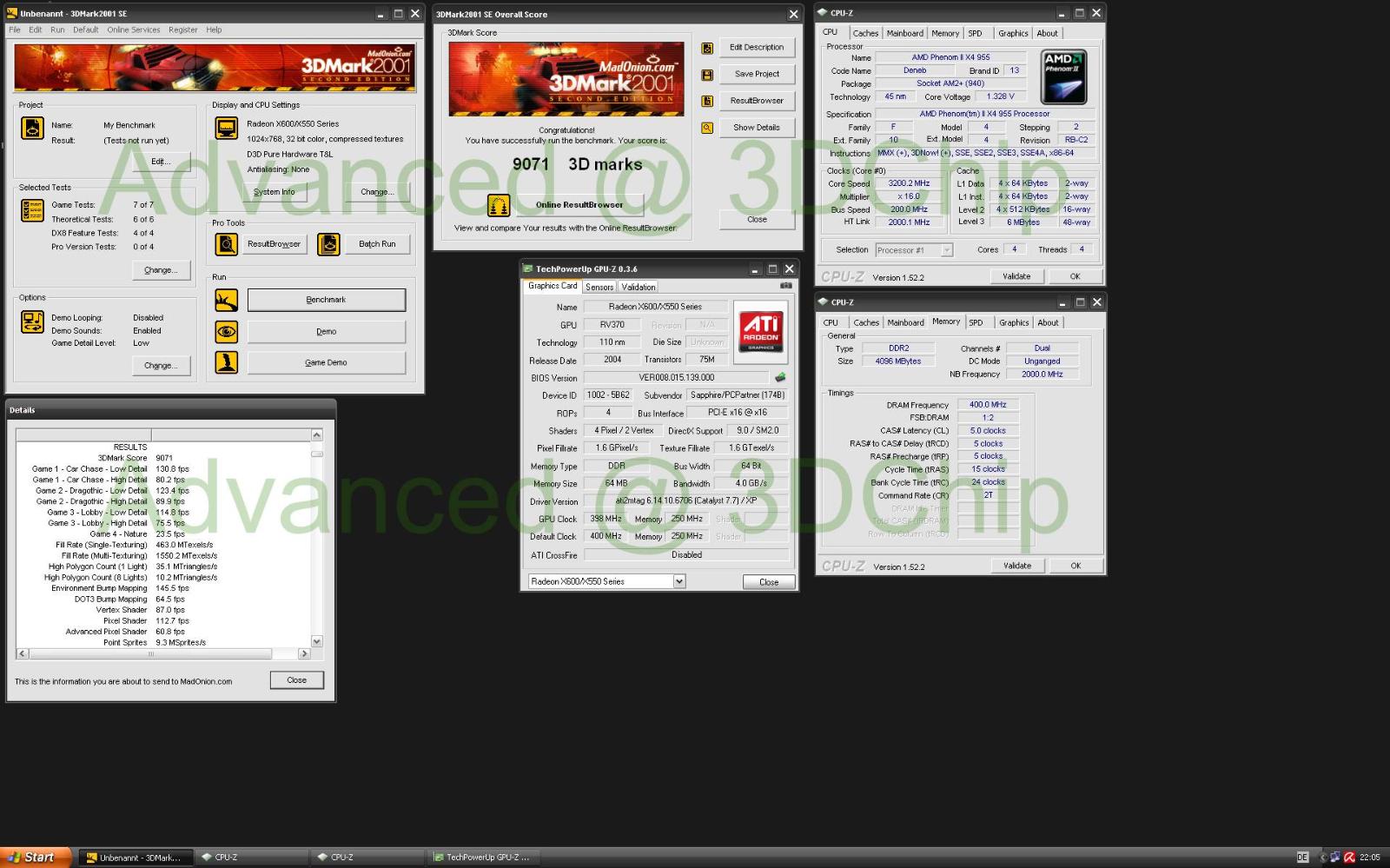Click the Batch Run button
The width and height of the screenshot is (1390, 868).
[377, 244]
